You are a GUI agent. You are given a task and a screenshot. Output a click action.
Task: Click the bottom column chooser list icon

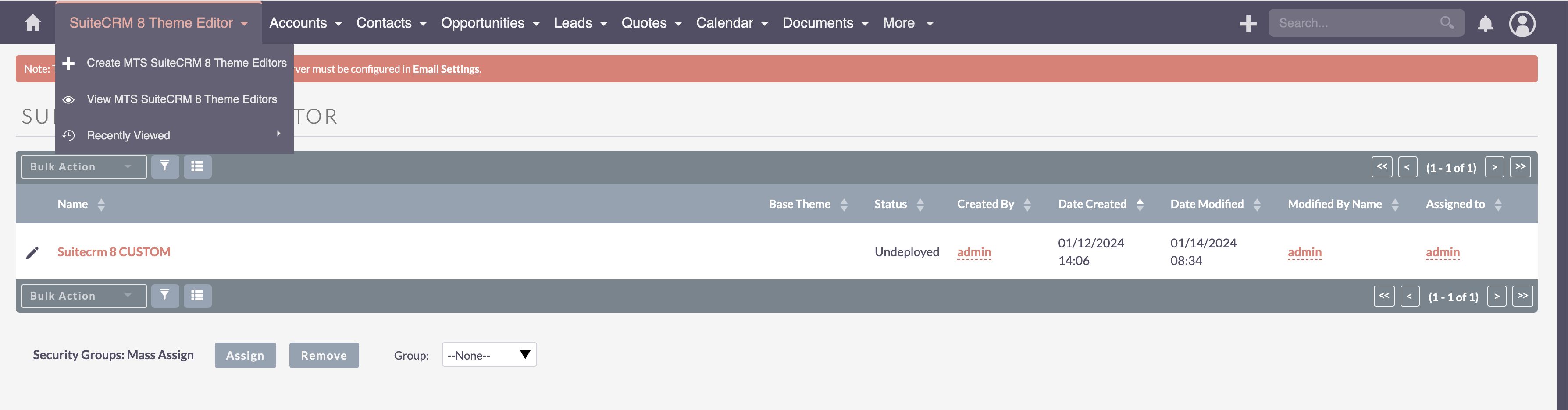[197, 296]
